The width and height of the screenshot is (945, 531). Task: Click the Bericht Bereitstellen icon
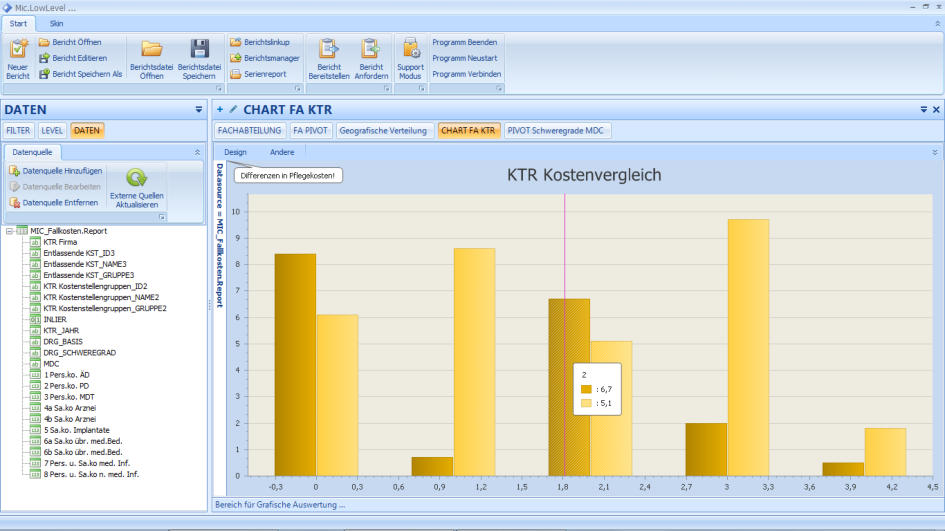pyautogui.click(x=329, y=49)
